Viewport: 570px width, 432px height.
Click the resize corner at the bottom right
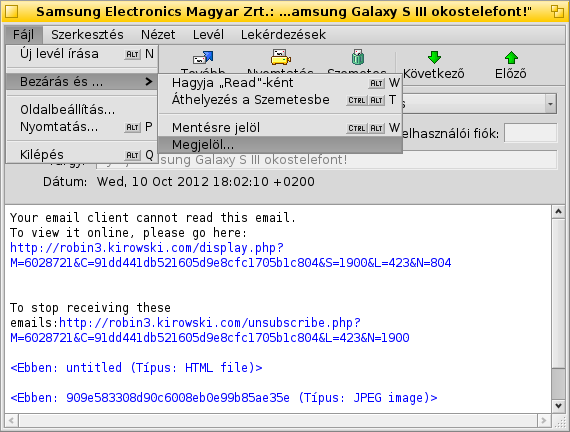[x=558, y=421]
